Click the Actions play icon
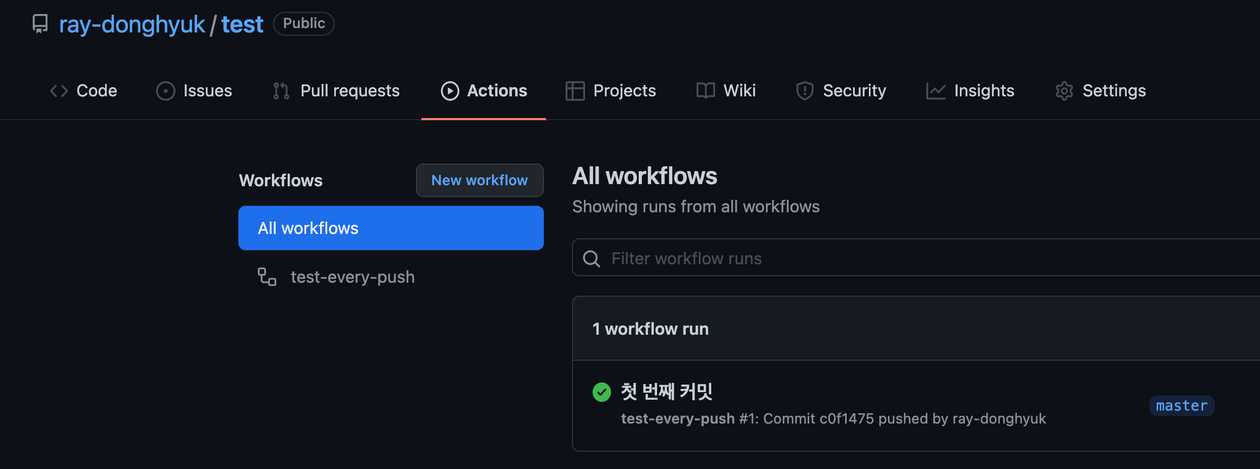 pyautogui.click(x=450, y=91)
